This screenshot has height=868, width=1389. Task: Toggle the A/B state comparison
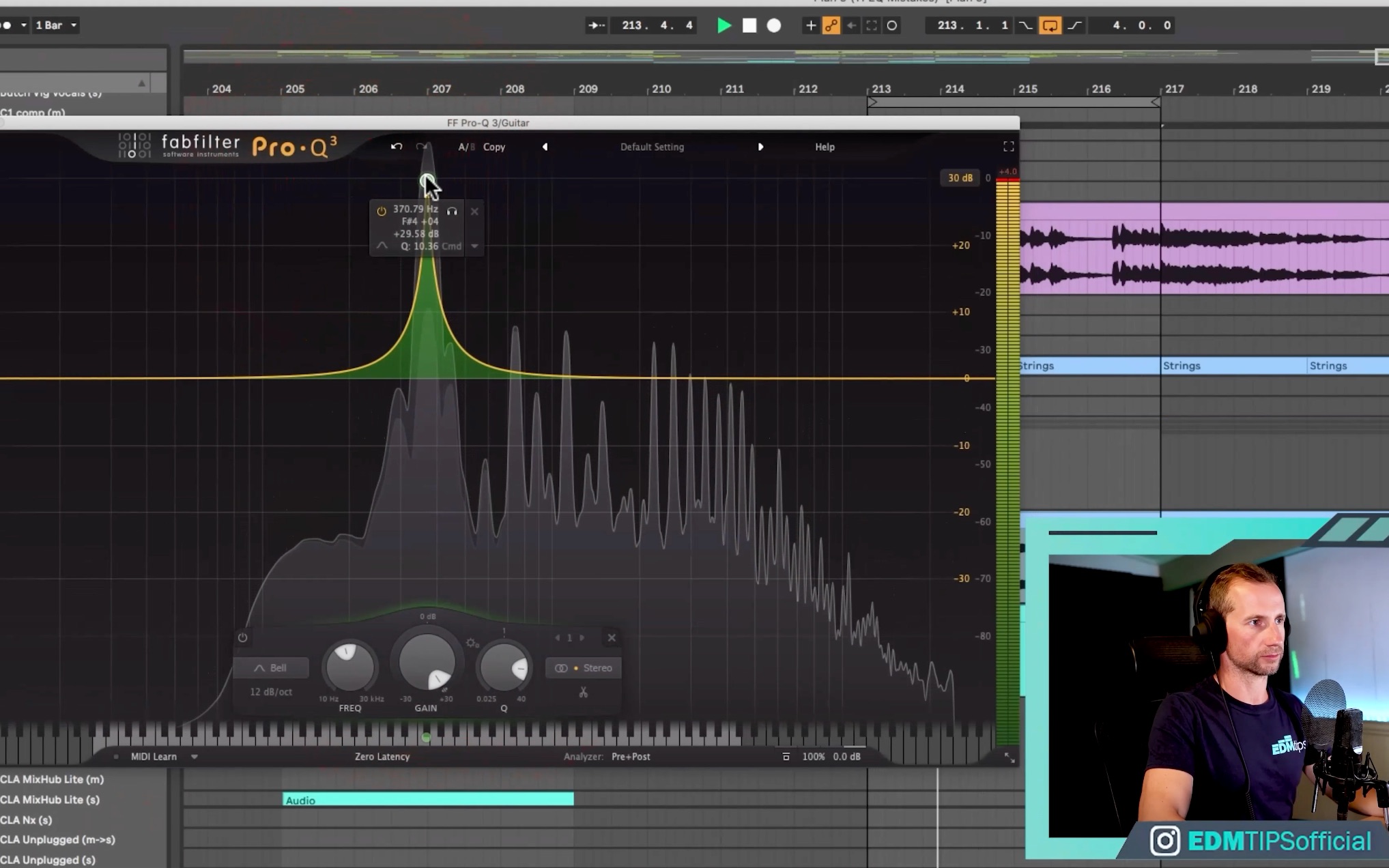pos(466,147)
